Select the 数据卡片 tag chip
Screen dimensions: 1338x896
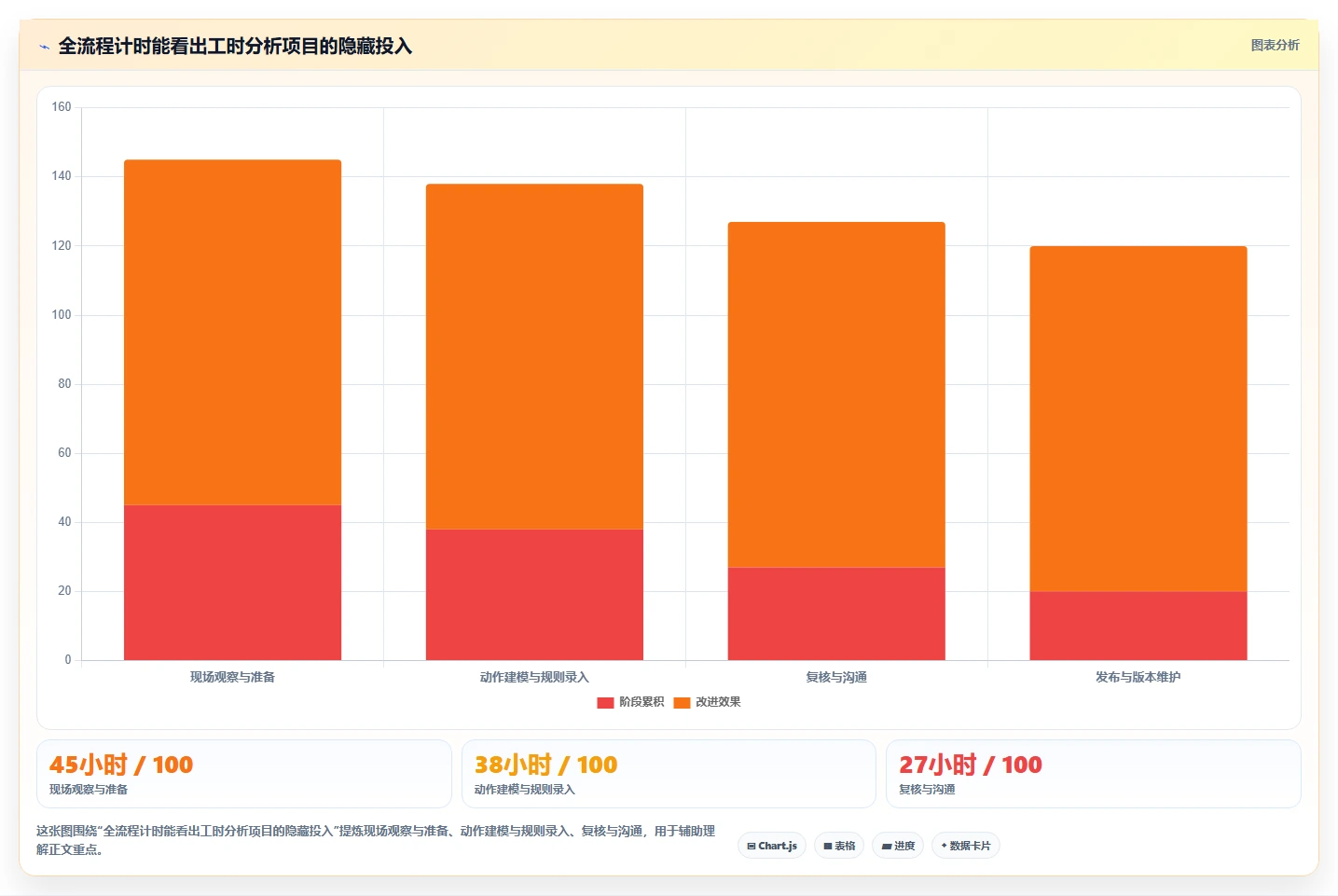pyautogui.click(x=965, y=846)
